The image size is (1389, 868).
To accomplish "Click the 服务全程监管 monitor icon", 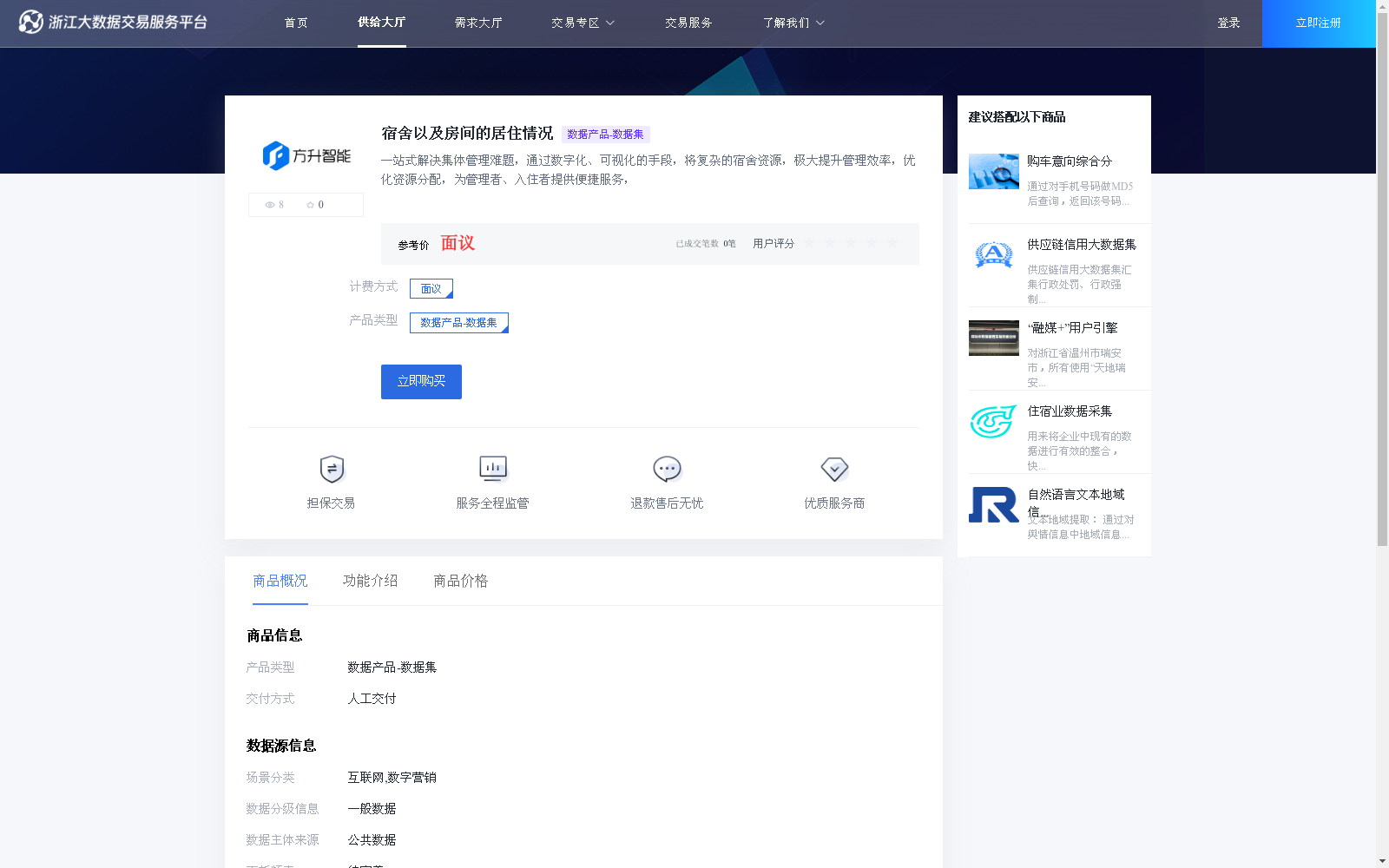I will [493, 469].
